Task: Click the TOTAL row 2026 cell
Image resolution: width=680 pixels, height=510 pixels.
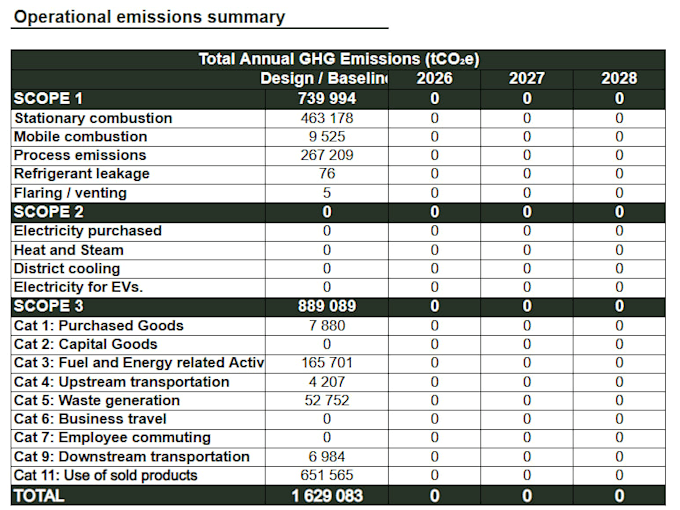Action: (x=434, y=496)
